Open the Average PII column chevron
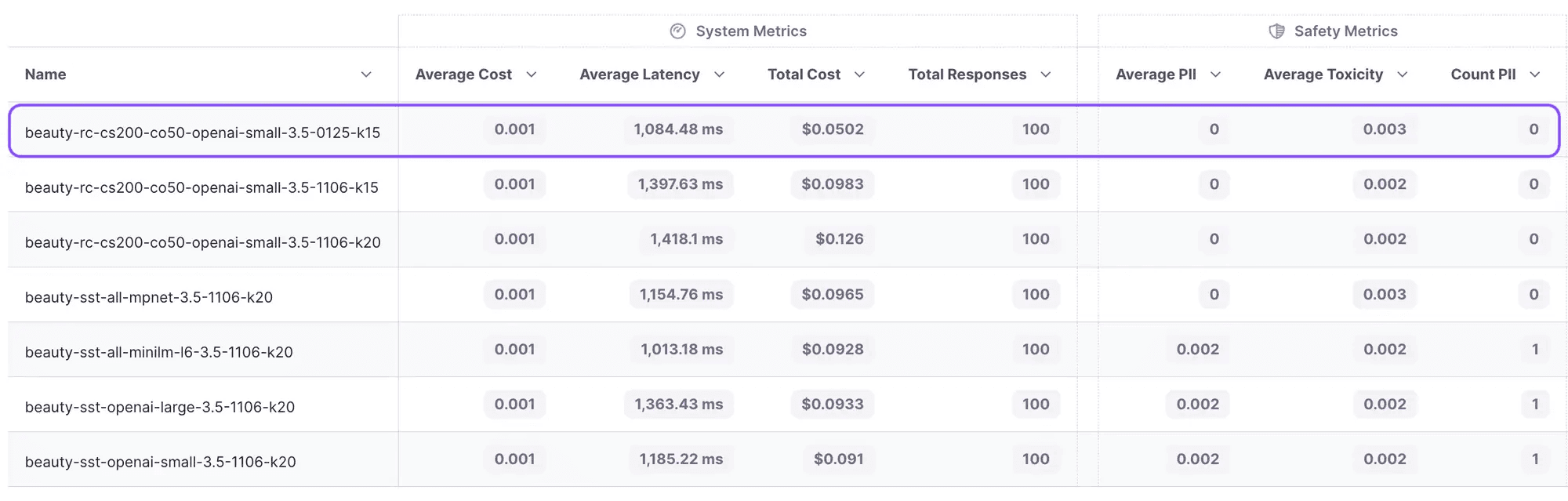Viewport: 1568px width, 501px height. click(x=1215, y=74)
